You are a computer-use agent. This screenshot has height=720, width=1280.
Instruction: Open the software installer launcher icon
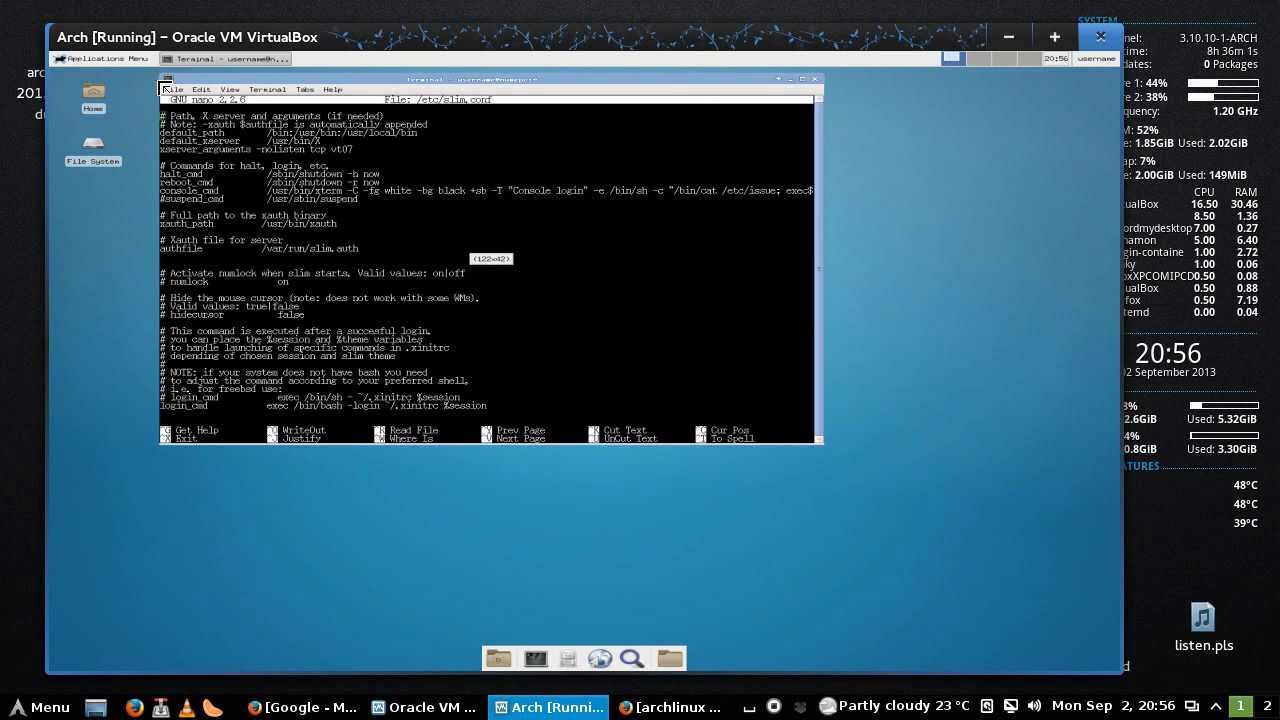pyautogui.click(x=161, y=707)
